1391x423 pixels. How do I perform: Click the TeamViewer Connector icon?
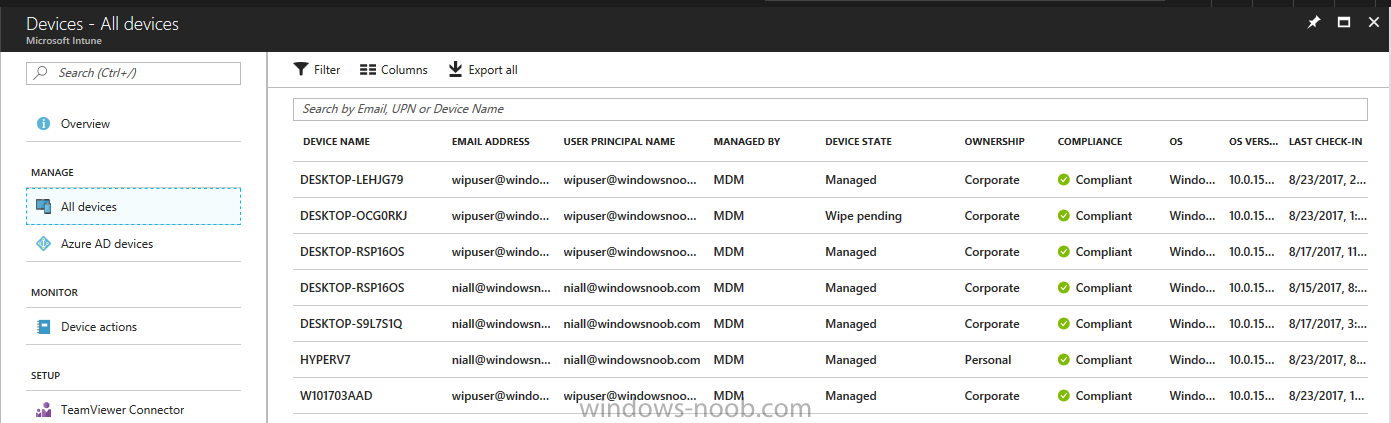tap(43, 410)
